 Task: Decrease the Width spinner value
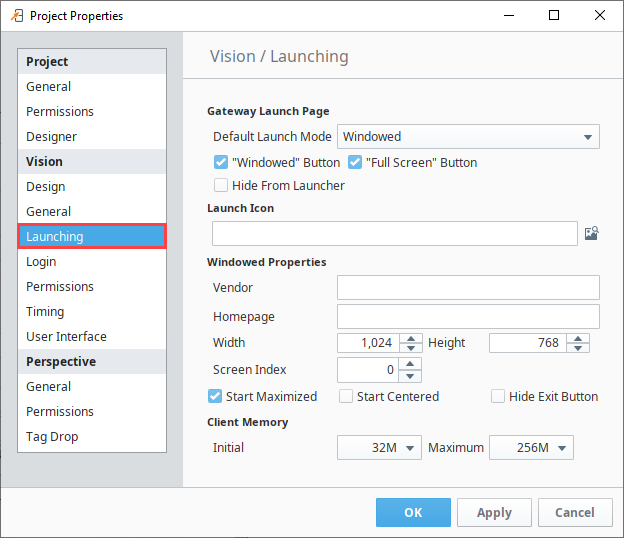411,348
